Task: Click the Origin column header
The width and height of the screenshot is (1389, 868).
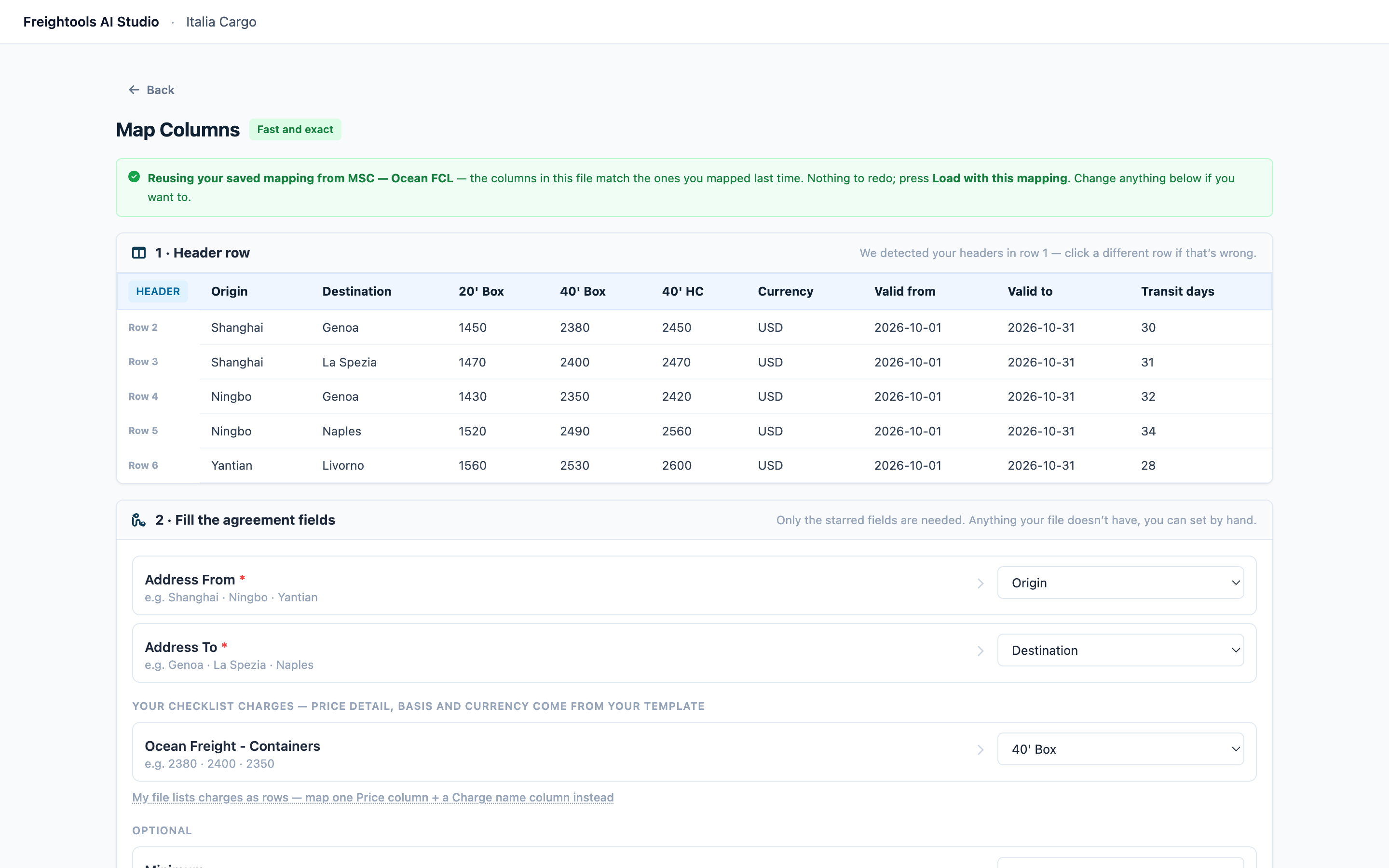Action: (230, 292)
